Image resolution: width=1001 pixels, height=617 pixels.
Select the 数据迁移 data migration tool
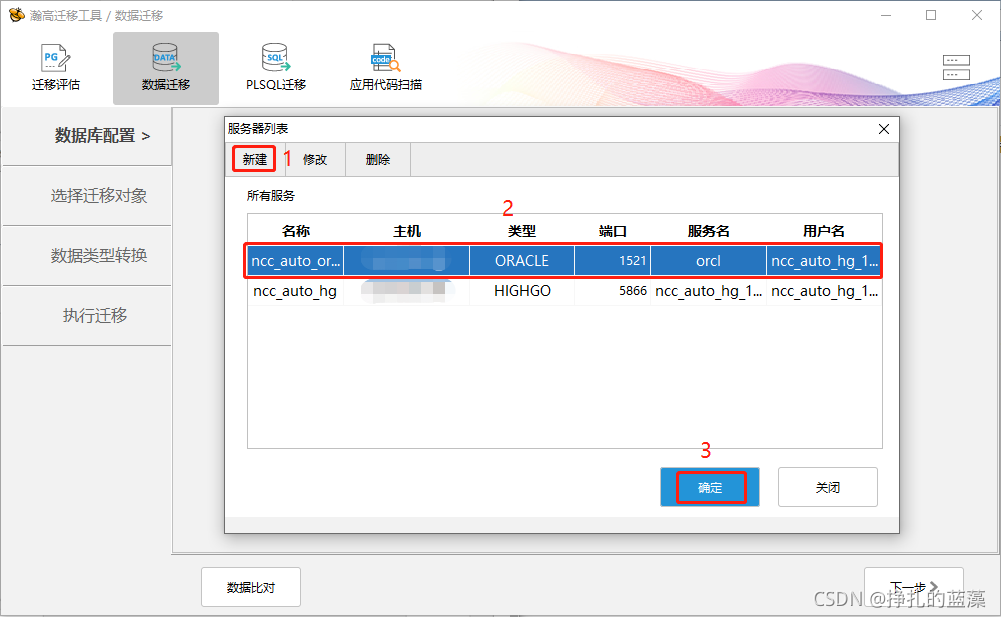pyautogui.click(x=166, y=68)
